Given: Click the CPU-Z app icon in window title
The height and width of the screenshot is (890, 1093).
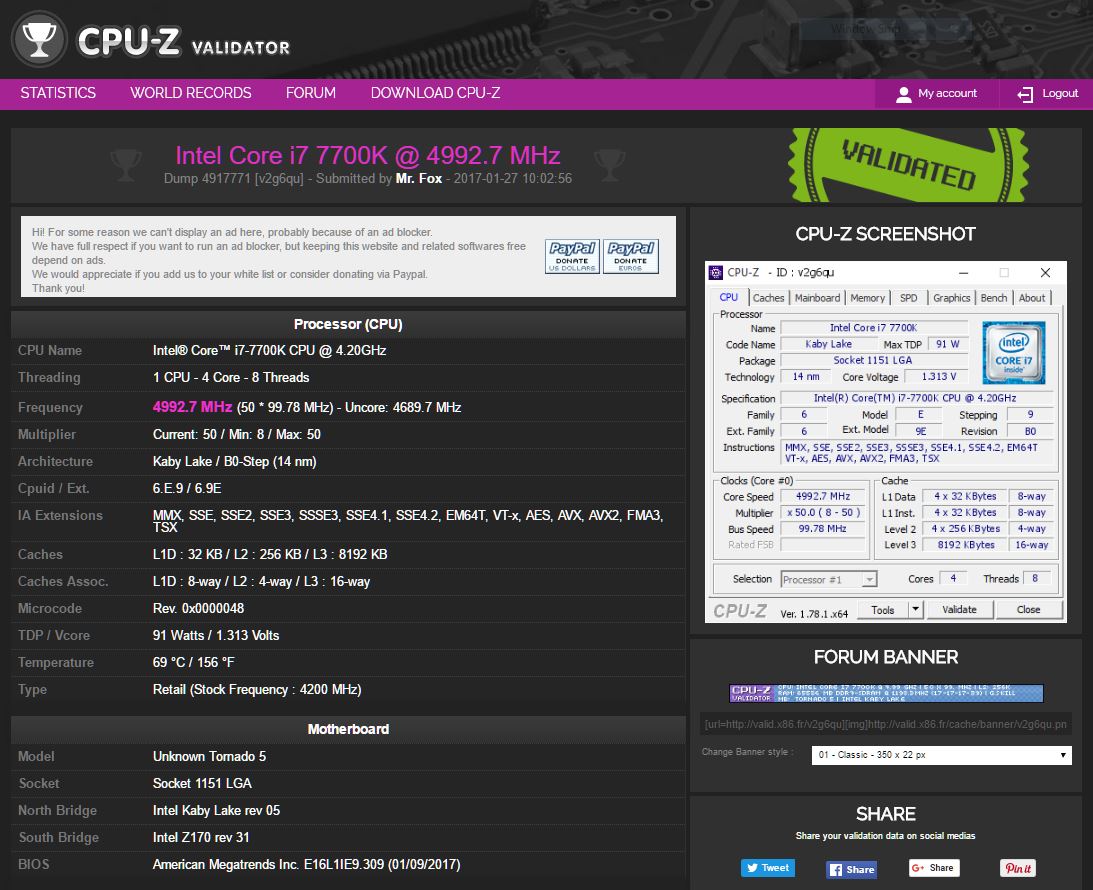Looking at the screenshot, I should tap(716, 273).
